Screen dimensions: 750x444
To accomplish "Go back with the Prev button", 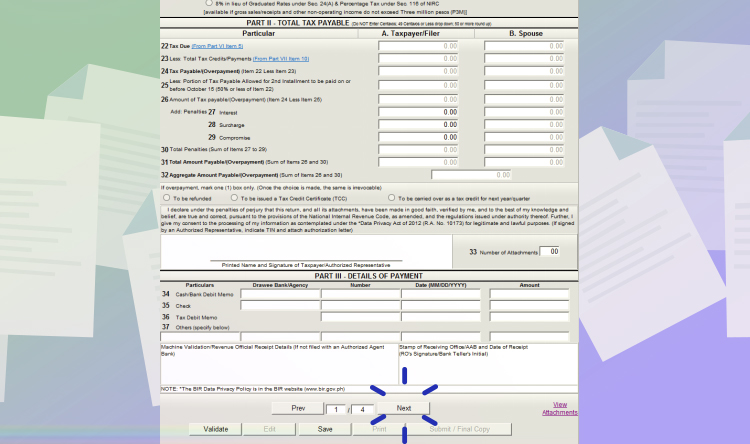I will coord(298,408).
